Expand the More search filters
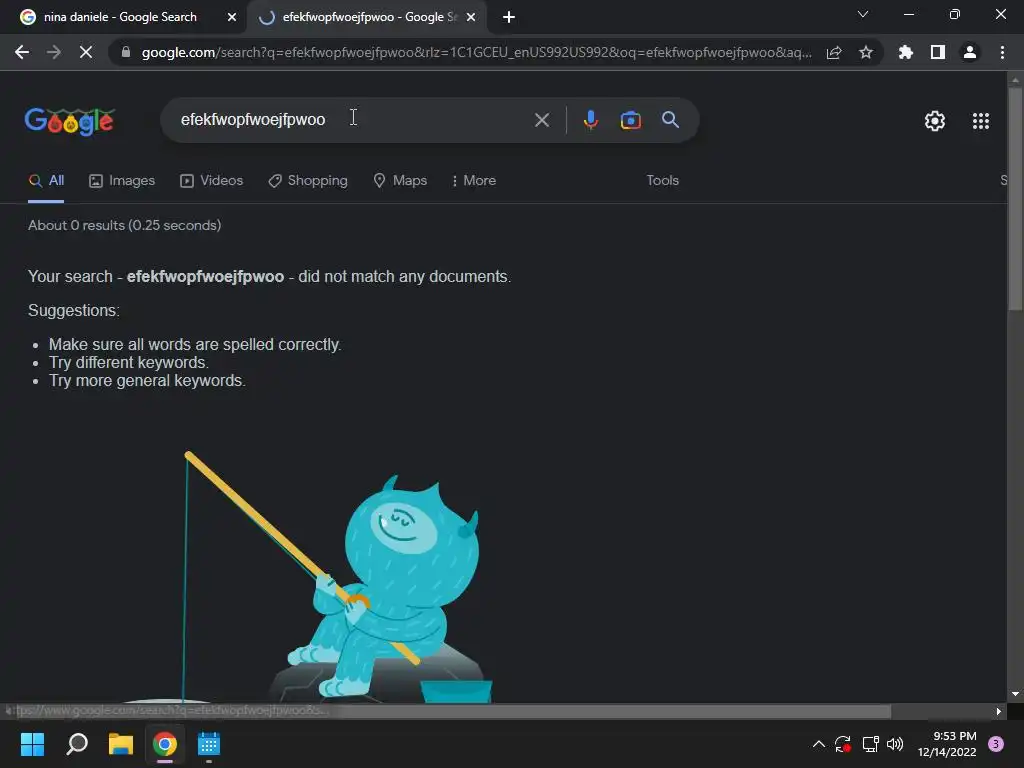1024x768 pixels. point(473,180)
